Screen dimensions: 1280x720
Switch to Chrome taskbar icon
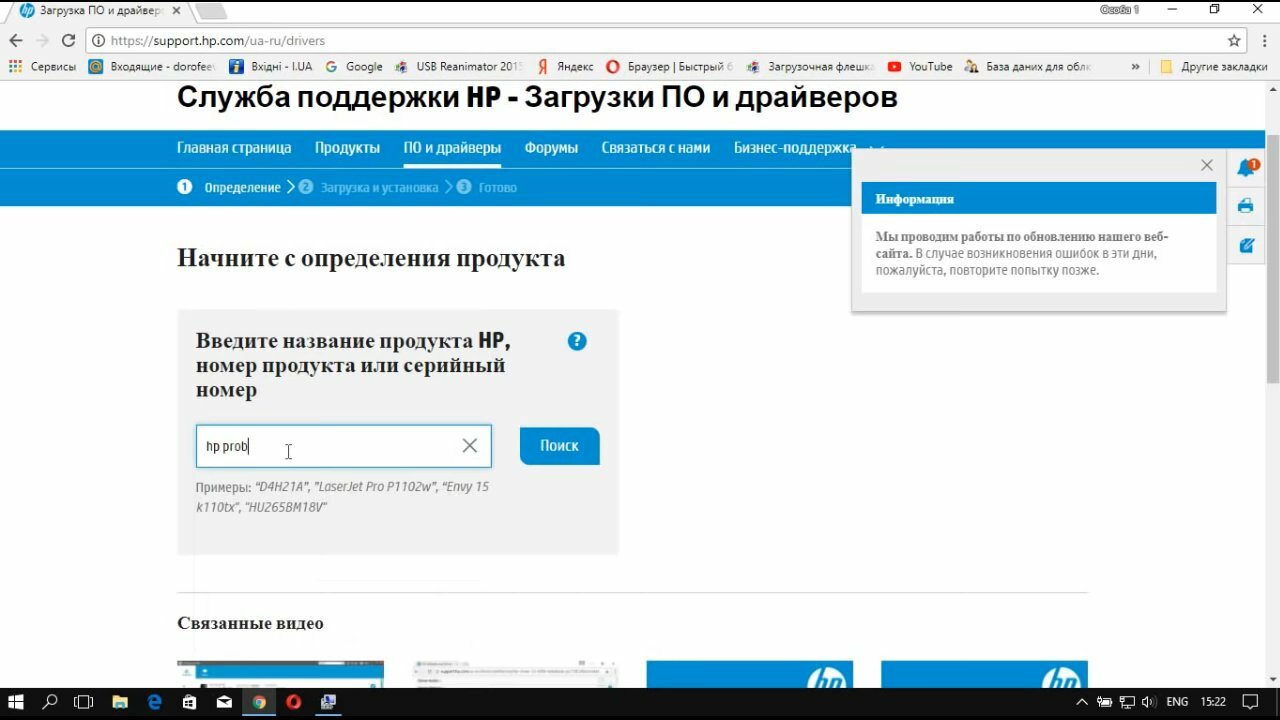[x=259, y=702]
